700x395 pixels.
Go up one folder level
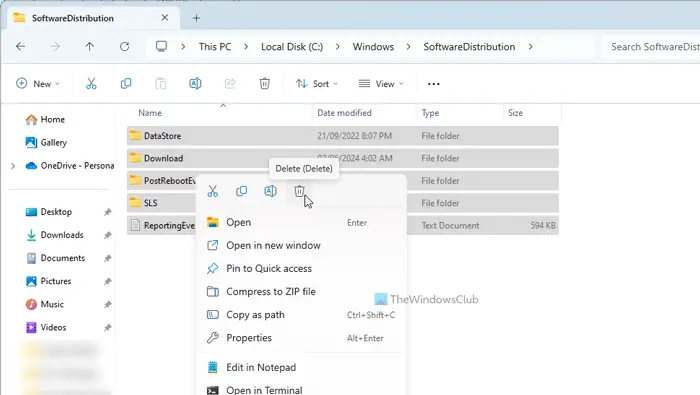90,46
